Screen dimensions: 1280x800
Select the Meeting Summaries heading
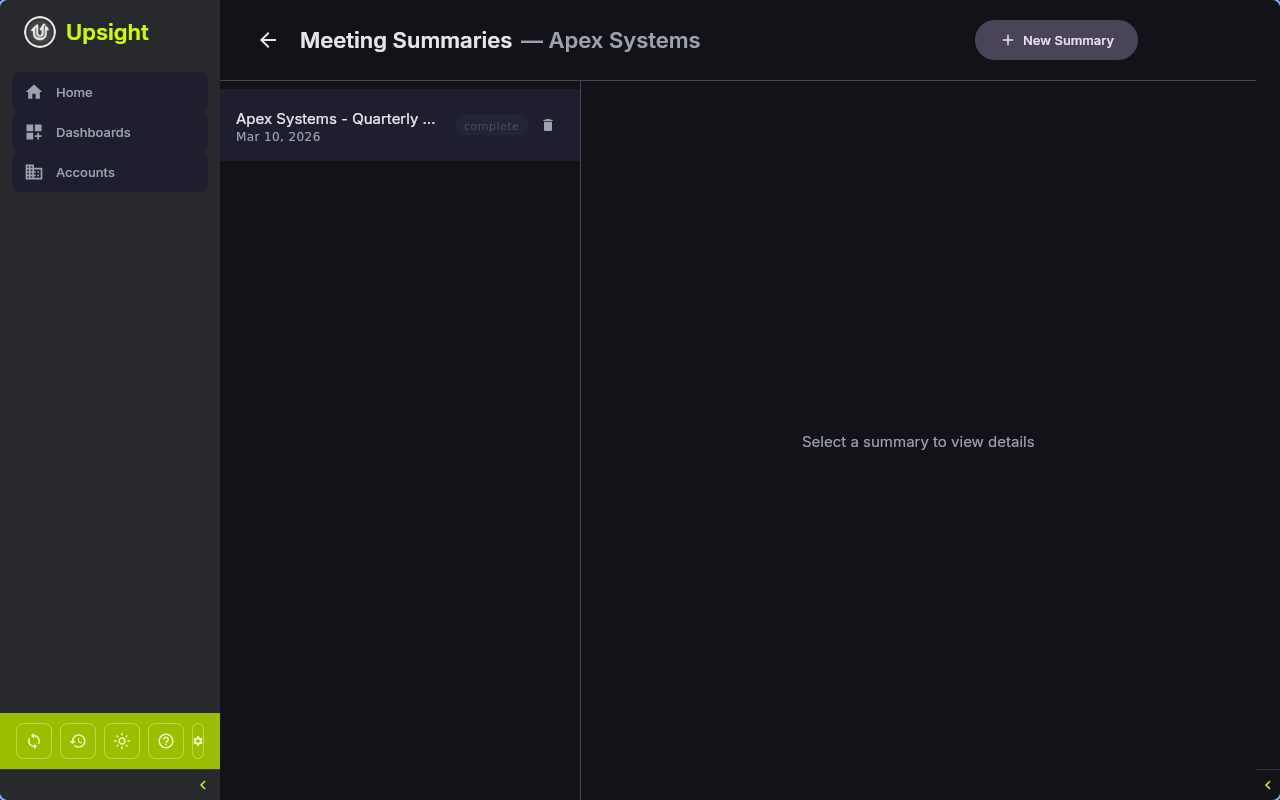[x=405, y=40]
